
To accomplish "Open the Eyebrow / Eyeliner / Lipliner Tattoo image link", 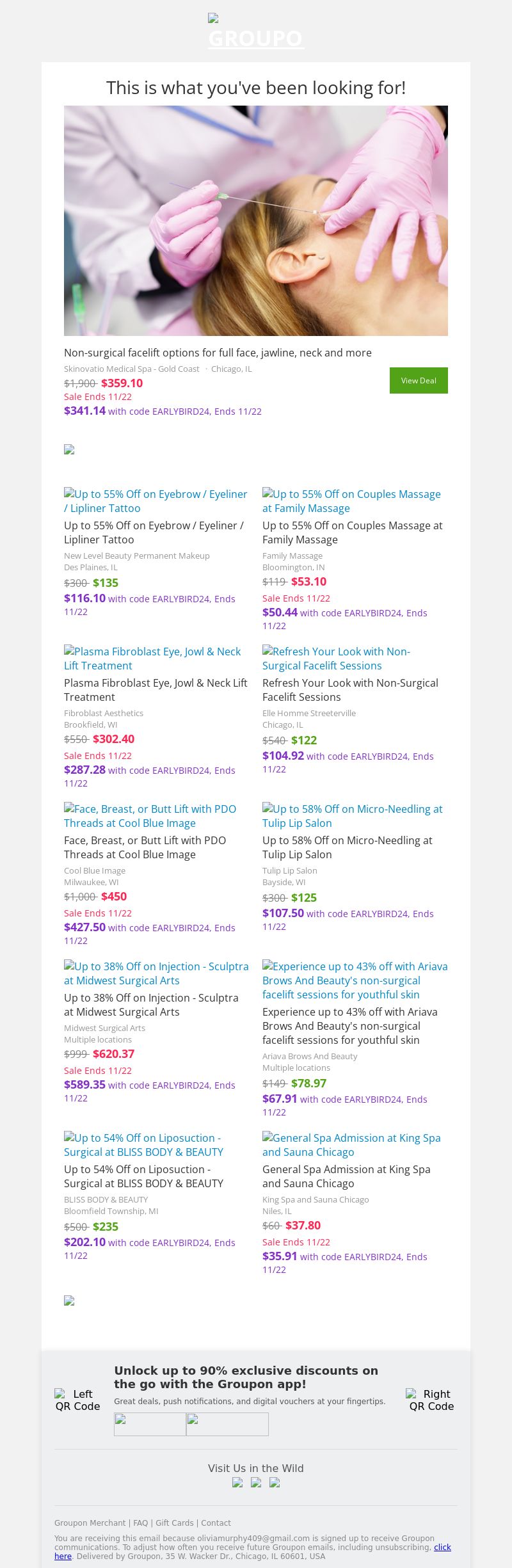I will click(156, 501).
